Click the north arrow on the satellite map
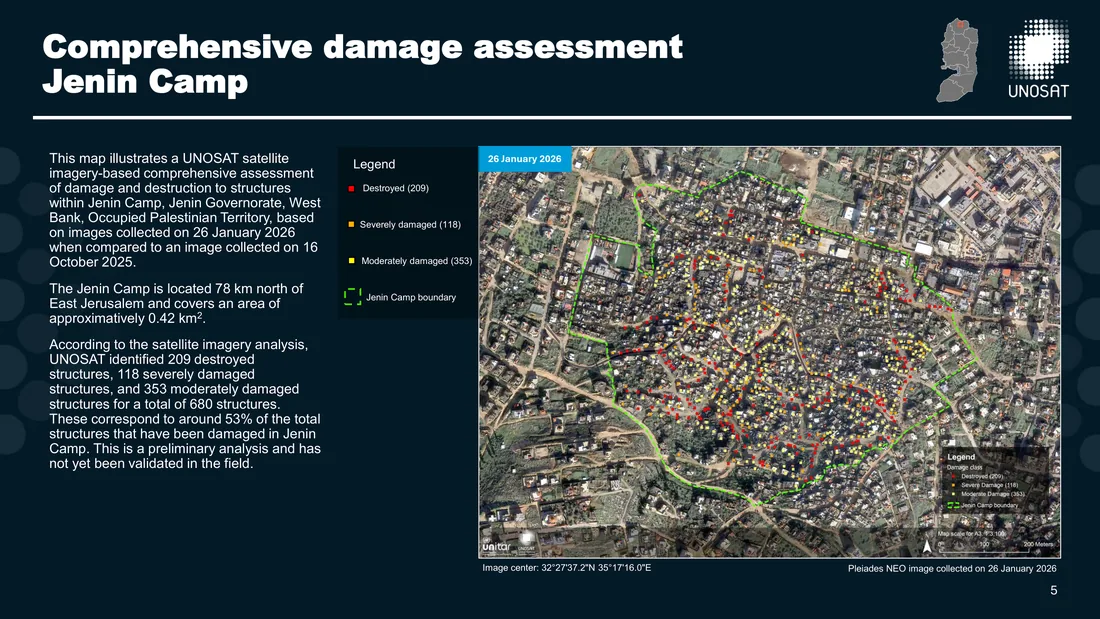 pyautogui.click(x=927, y=546)
